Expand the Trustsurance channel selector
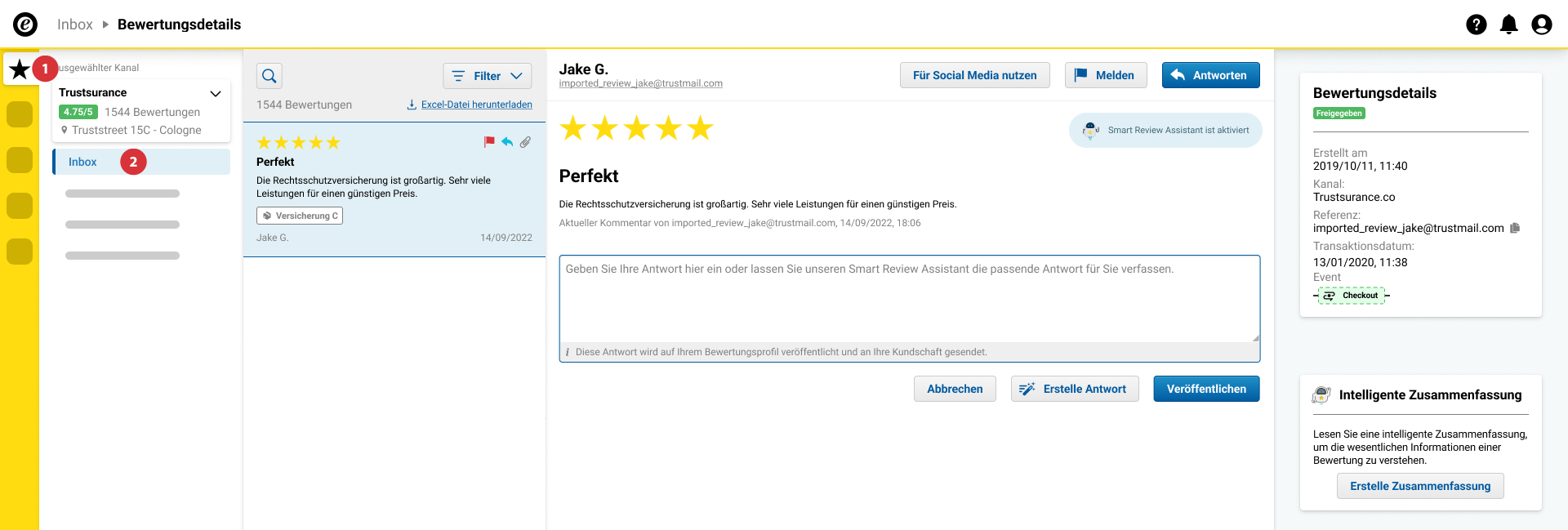The image size is (1568, 530). (216, 93)
